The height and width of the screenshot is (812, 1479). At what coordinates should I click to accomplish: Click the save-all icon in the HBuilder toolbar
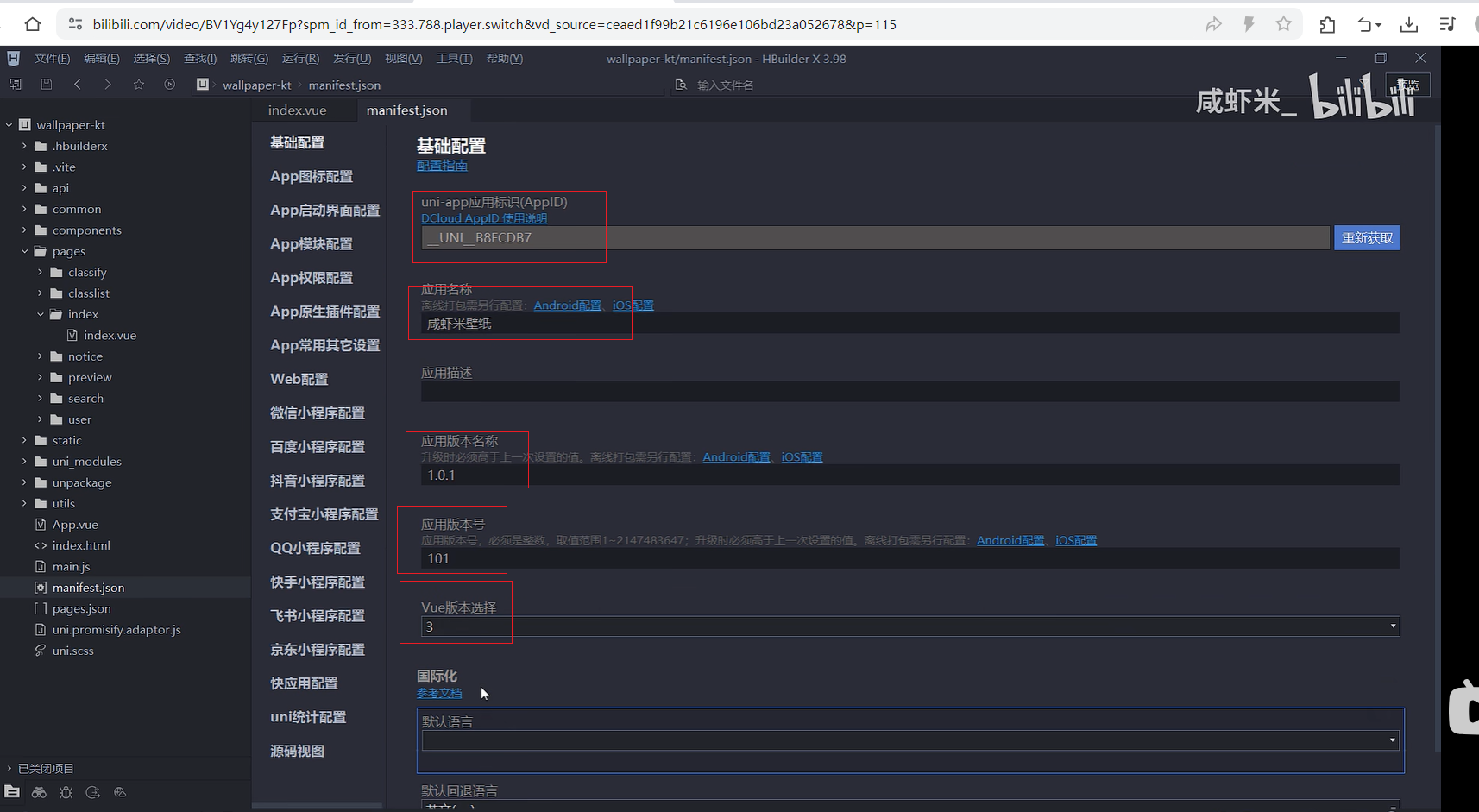16,84
